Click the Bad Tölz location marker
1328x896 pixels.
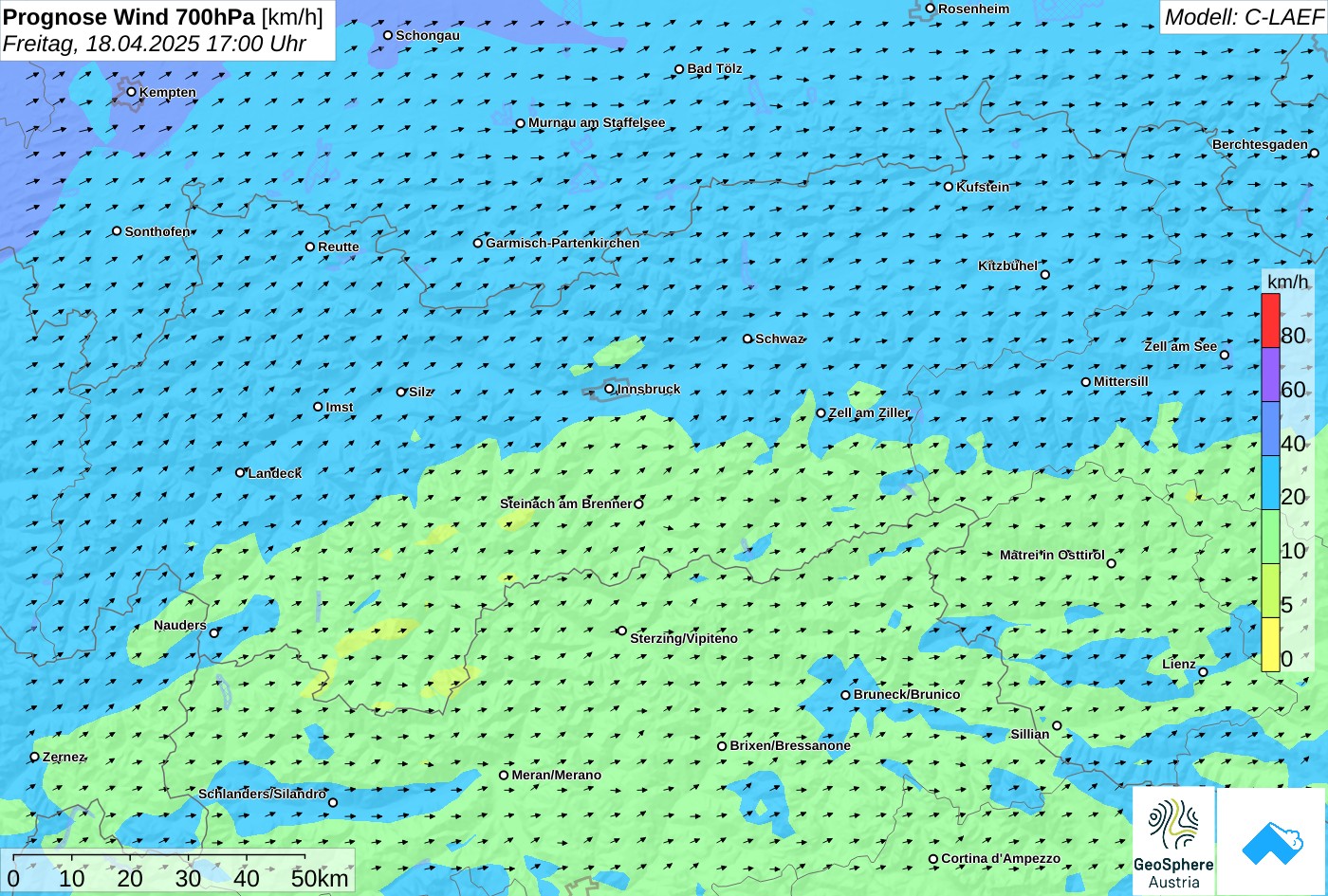(679, 69)
